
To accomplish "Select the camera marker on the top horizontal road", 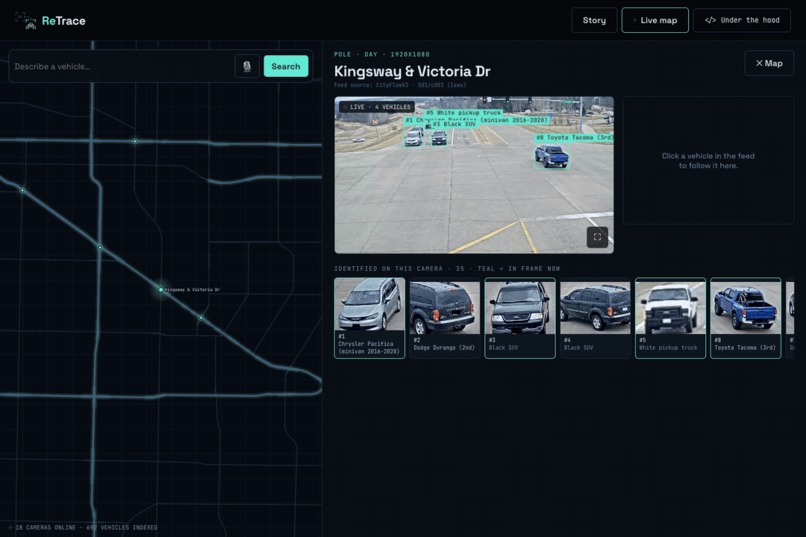I will [135, 141].
